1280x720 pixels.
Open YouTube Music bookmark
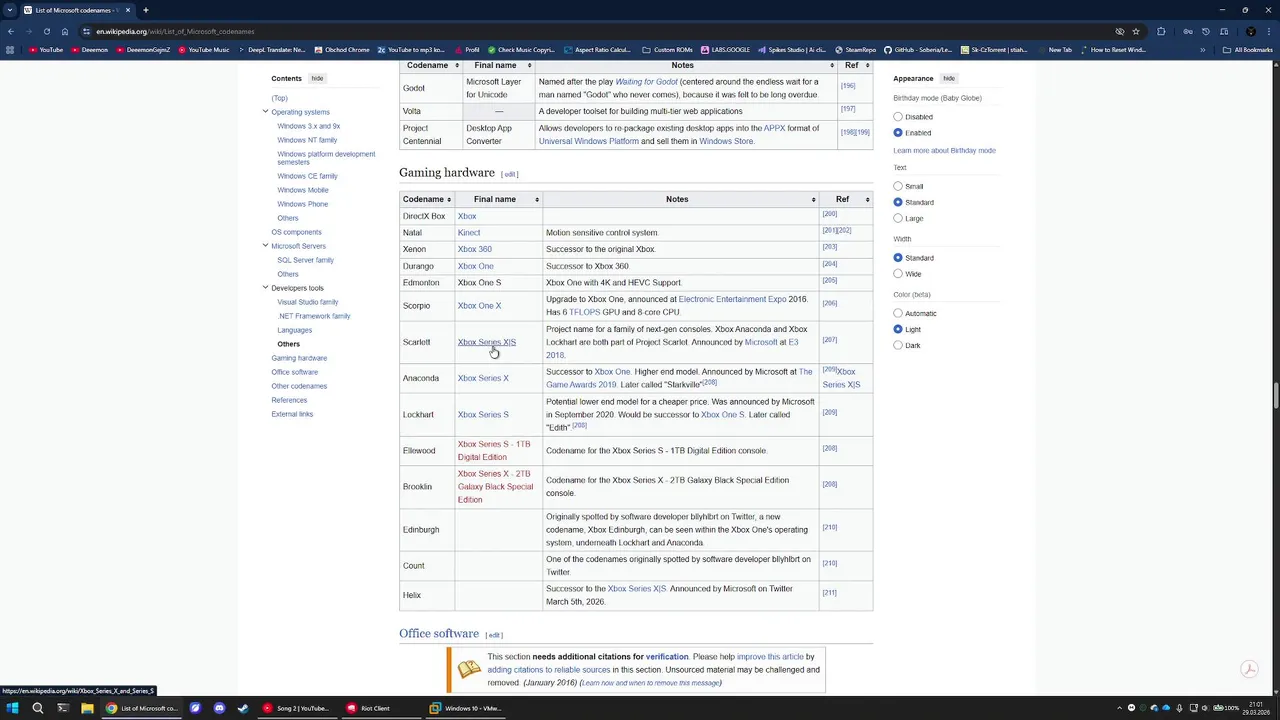203,49
